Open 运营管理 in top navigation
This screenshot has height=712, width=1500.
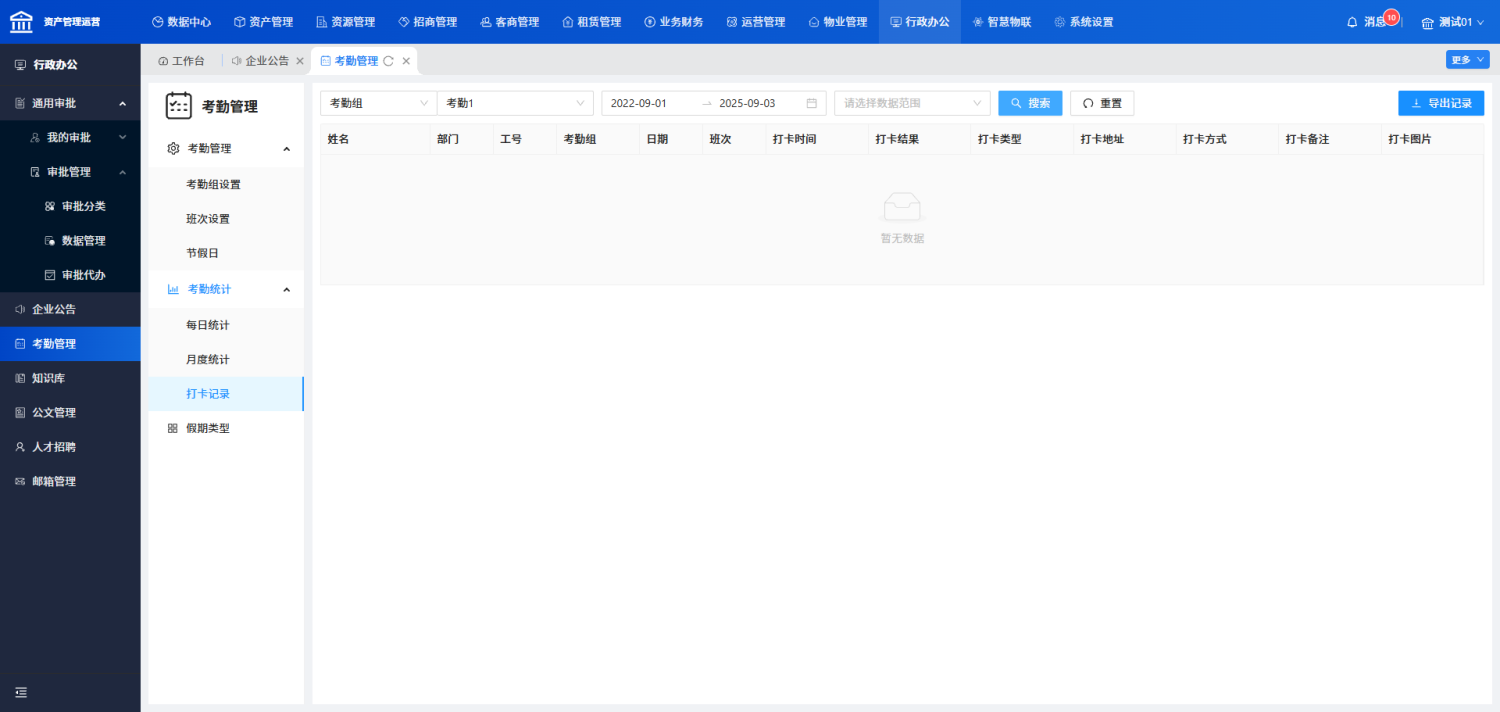(755, 22)
